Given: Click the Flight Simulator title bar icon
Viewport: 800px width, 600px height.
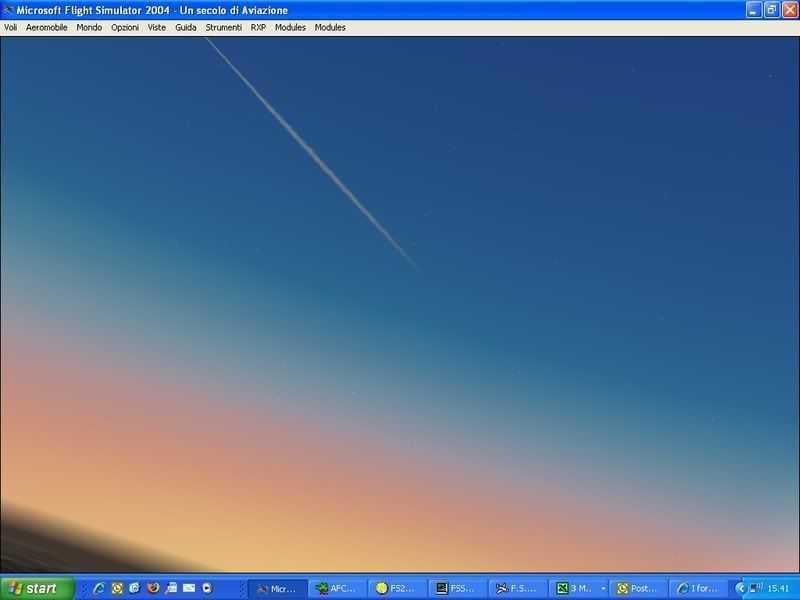Looking at the screenshot, I should [x=8, y=10].
